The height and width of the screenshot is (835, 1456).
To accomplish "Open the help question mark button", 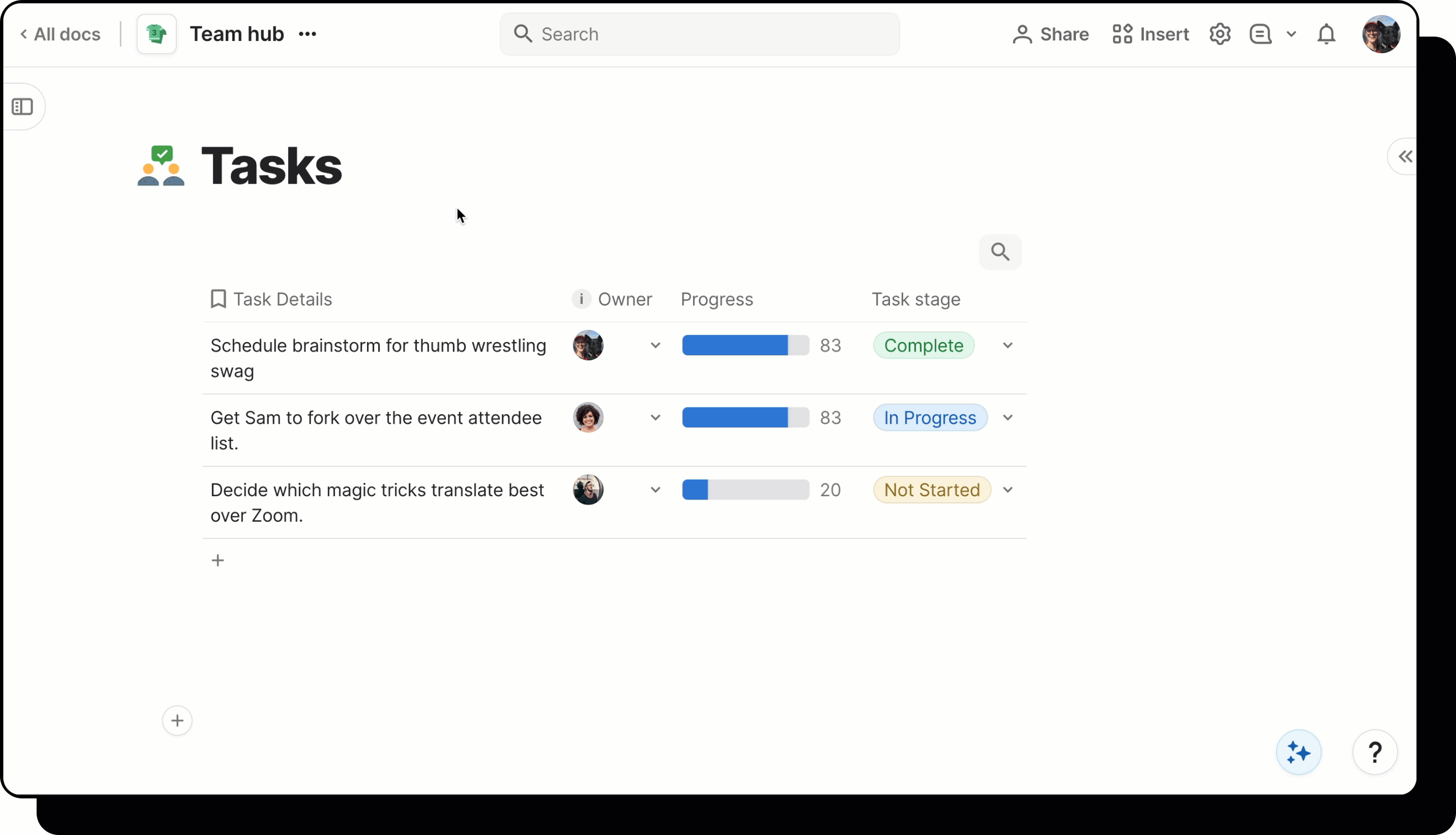I will (1374, 752).
